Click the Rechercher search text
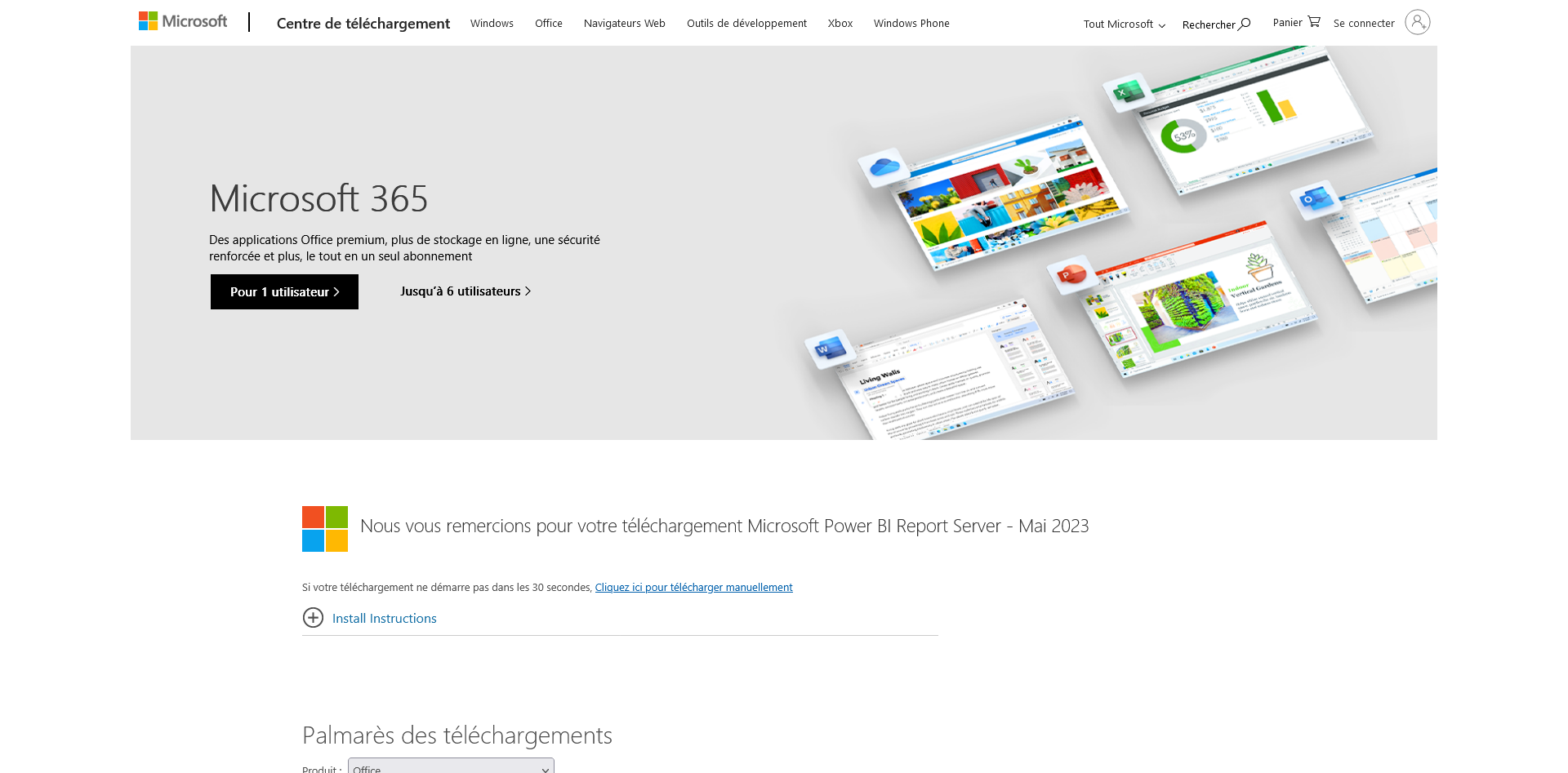1568x773 pixels. click(x=1209, y=24)
